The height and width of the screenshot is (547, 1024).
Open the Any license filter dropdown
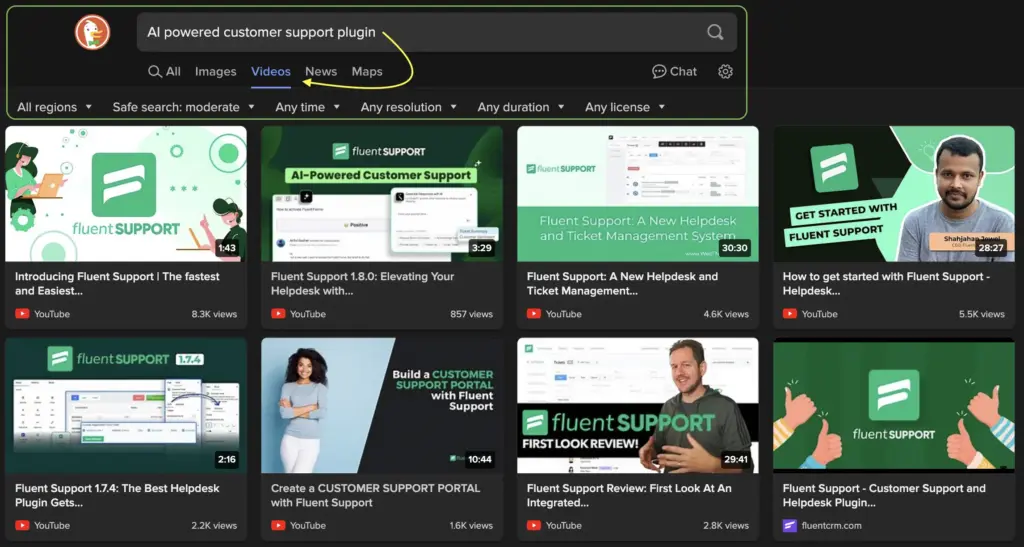tap(625, 107)
